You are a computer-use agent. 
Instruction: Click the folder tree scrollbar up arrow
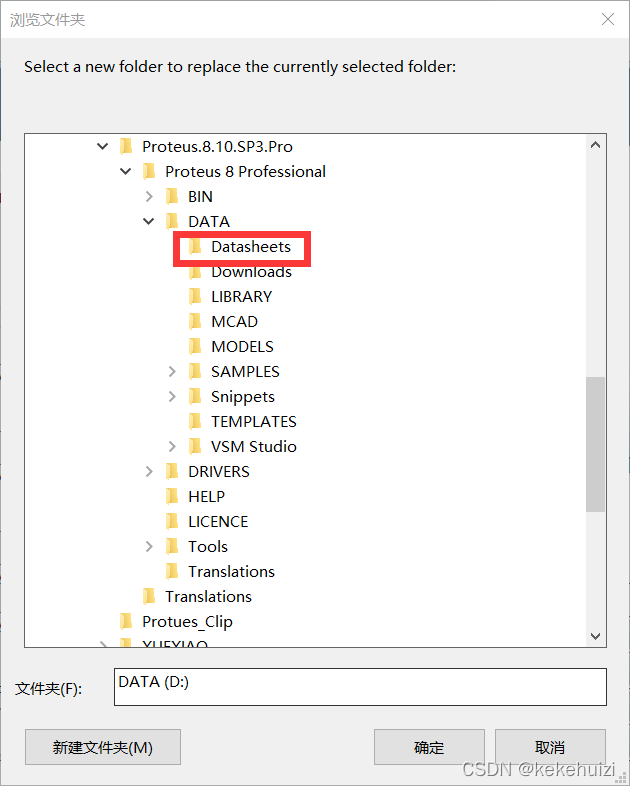(595, 145)
